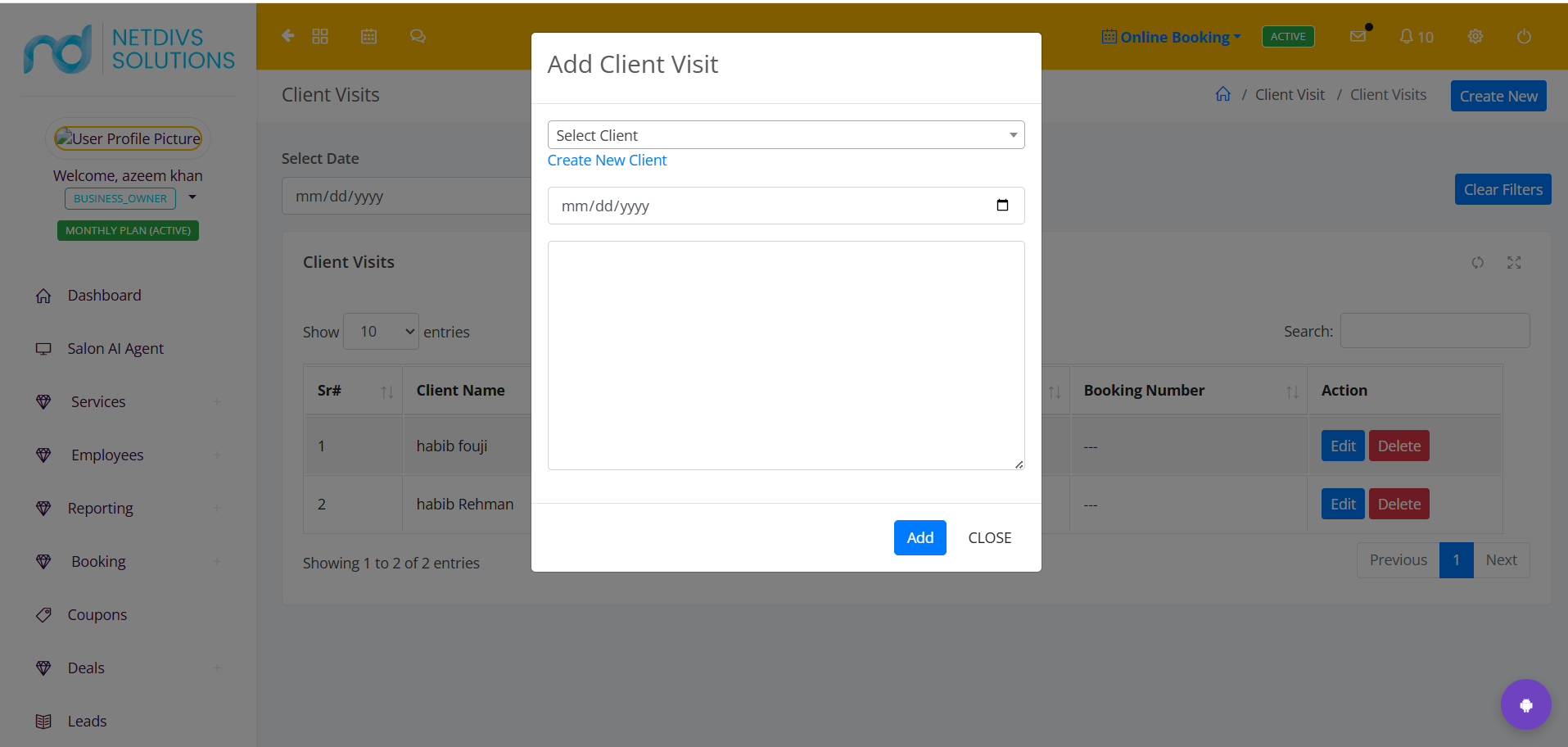Screen dimensions: 1568x747
Task: Click the visit notes text area
Action: [786, 355]
